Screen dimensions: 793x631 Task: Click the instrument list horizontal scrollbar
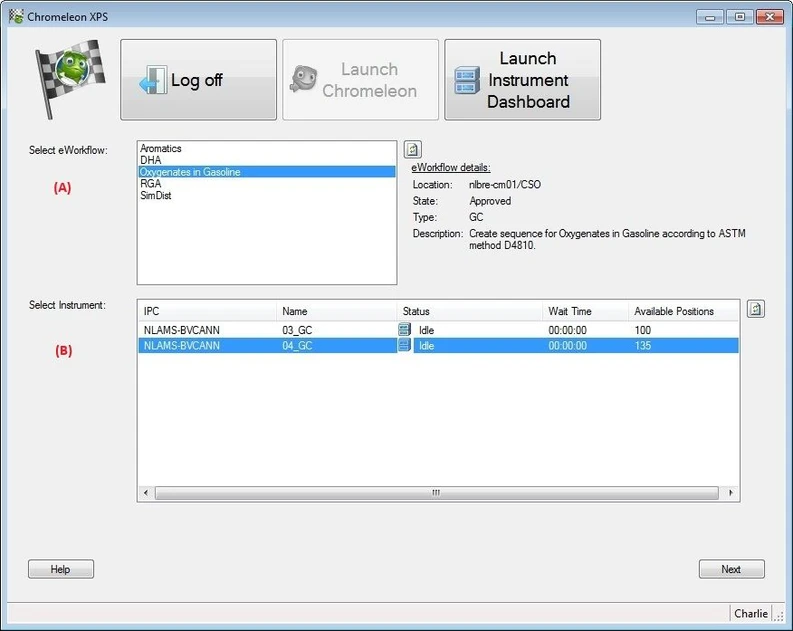point(436,493)
